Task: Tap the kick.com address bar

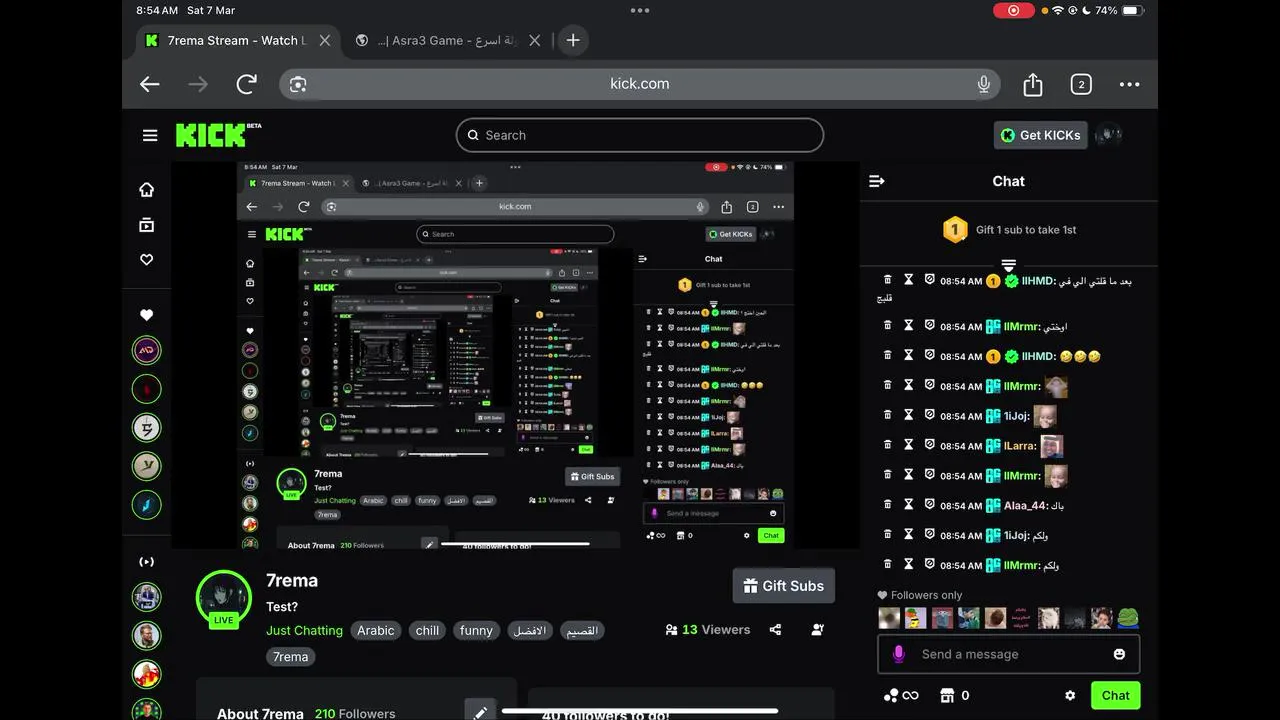Action: point(640,84)
